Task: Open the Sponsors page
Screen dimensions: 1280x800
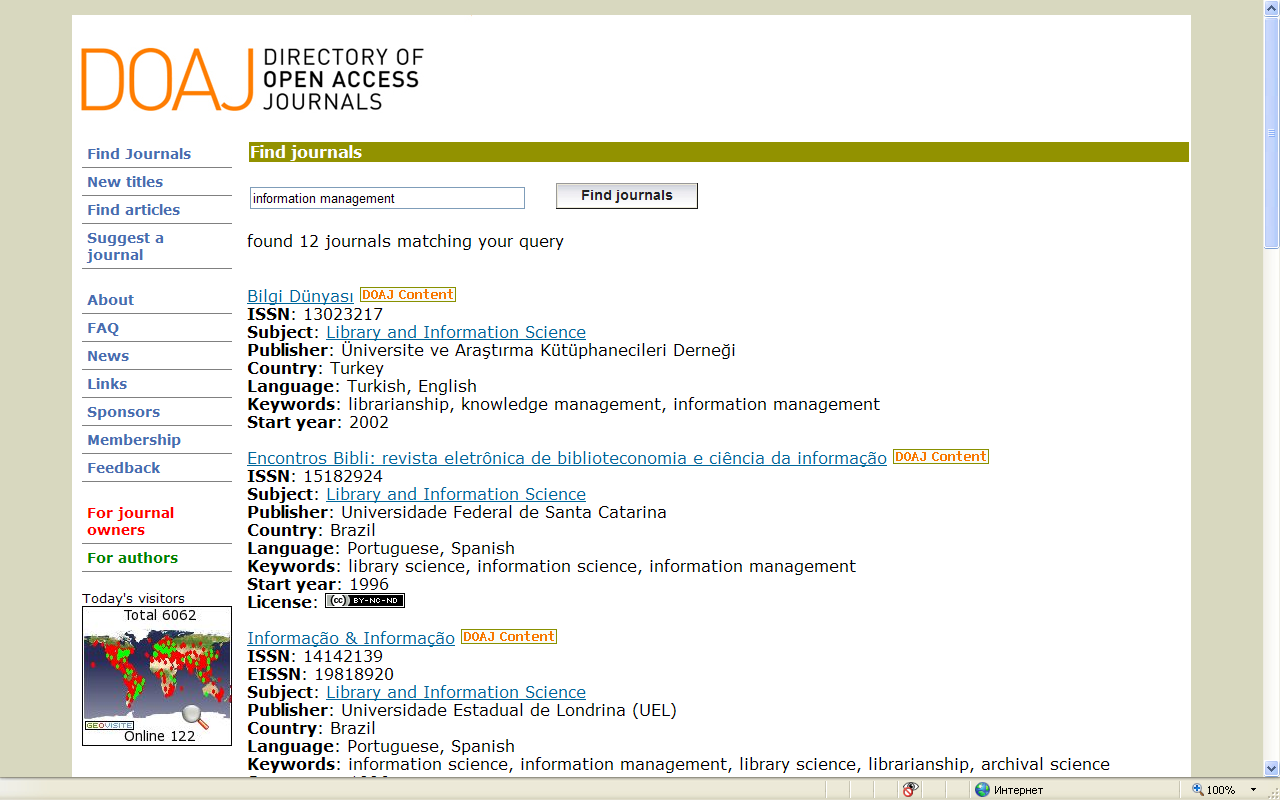Action: point(123,412)
